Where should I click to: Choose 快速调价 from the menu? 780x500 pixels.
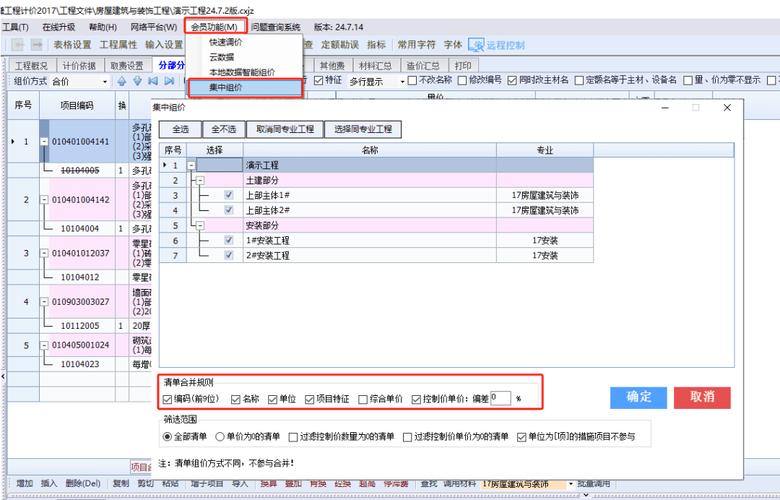[225, 42]
